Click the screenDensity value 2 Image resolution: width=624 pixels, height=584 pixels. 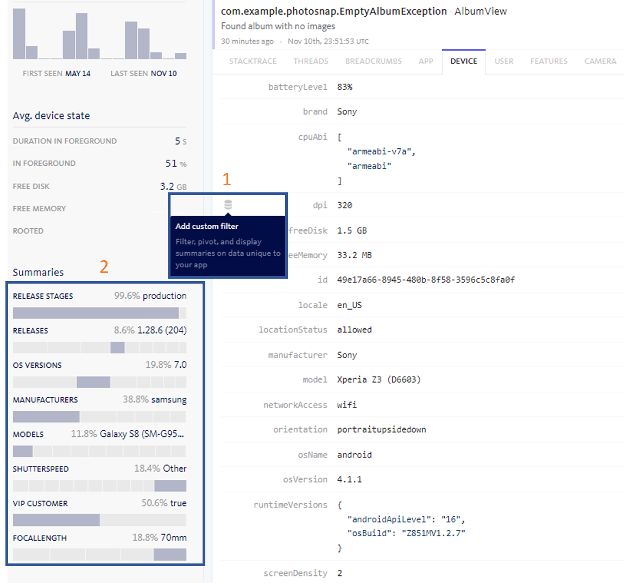pyautogui.click(x=340, y=574)
